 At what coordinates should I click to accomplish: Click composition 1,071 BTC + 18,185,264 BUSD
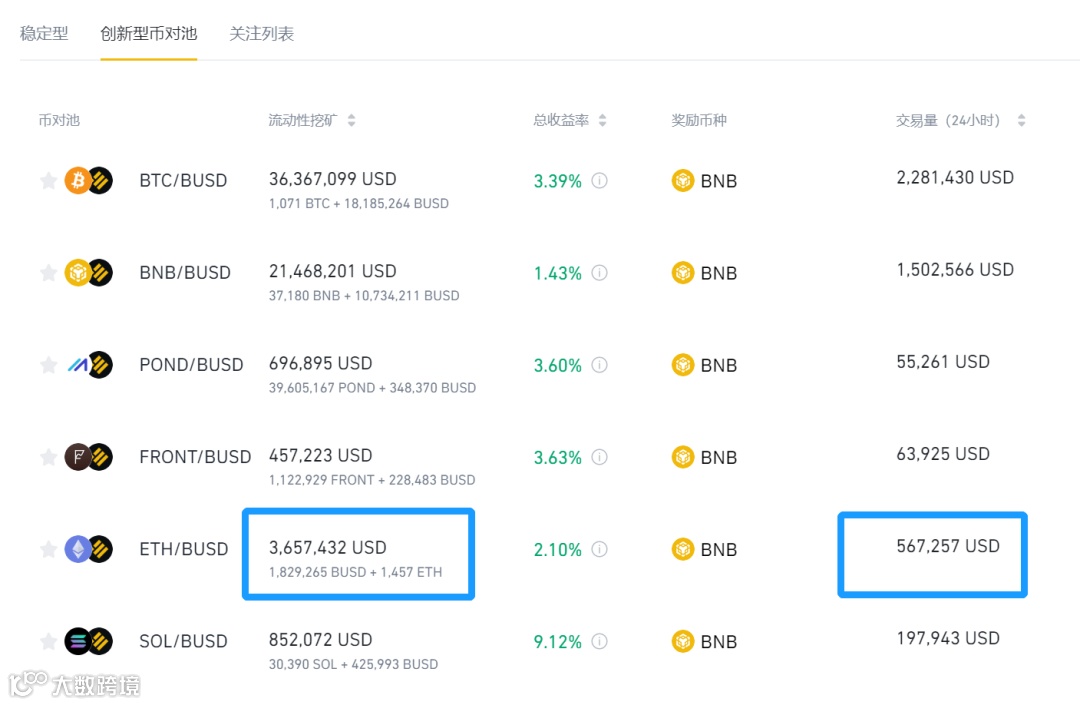[359, 204]
